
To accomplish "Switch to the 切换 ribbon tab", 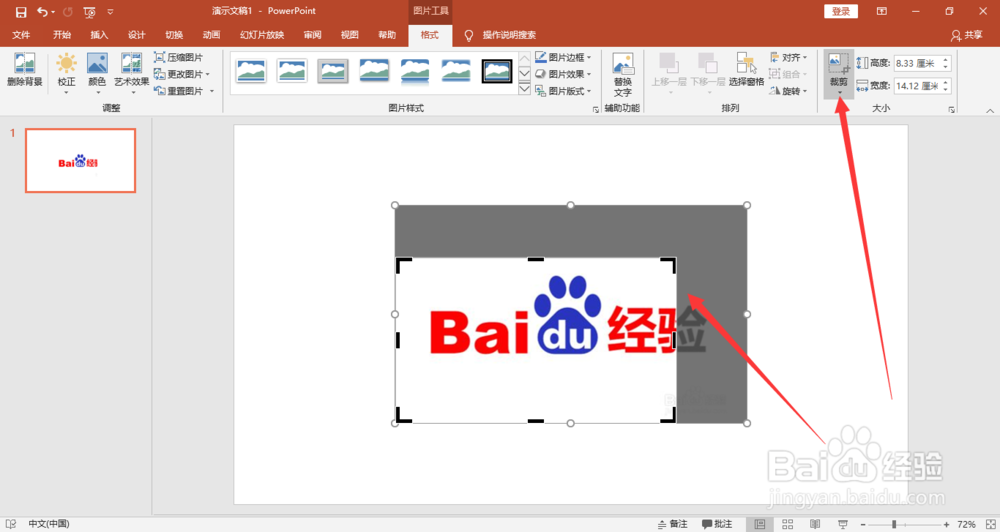I will tap(174, 35).
